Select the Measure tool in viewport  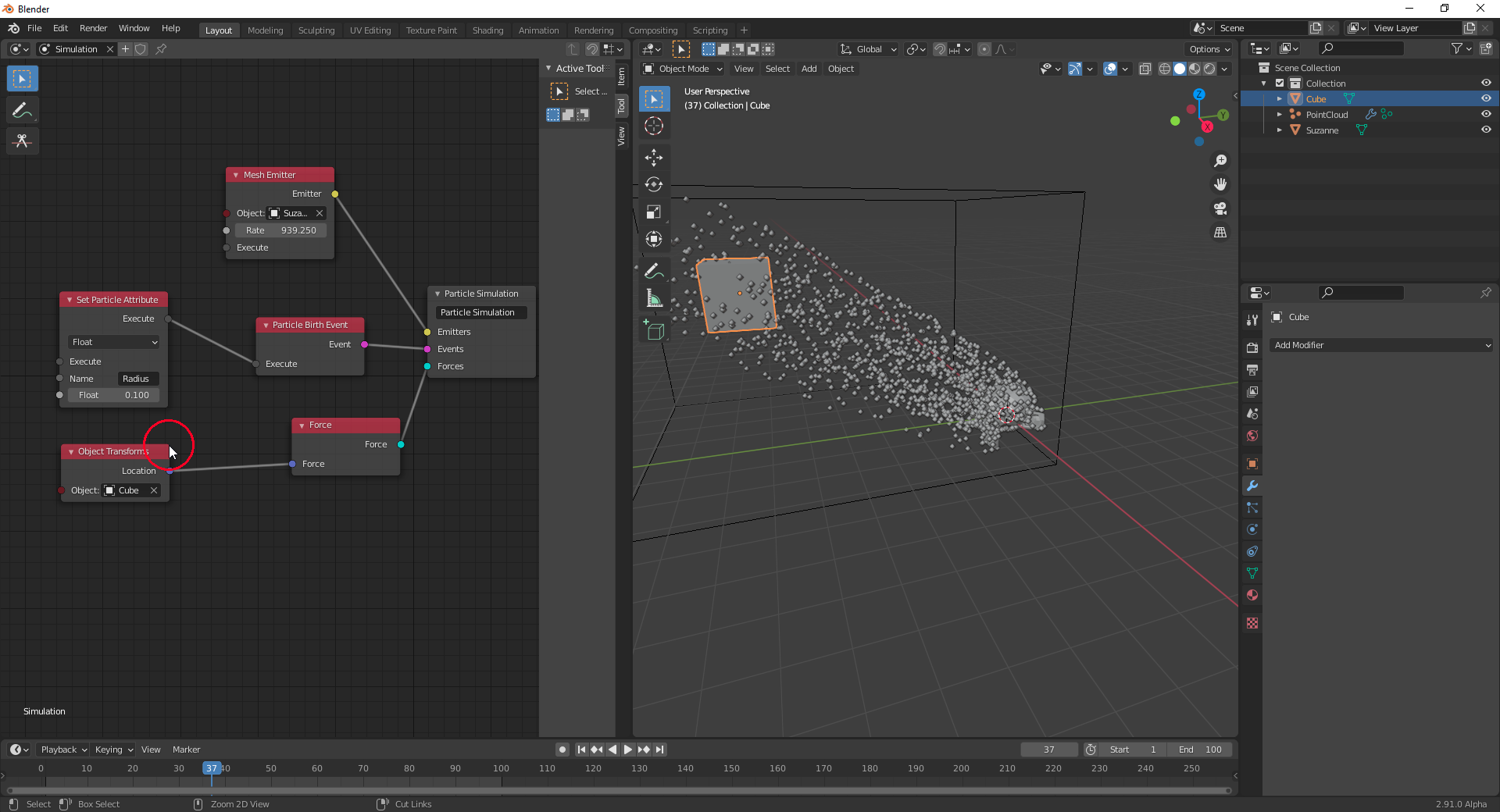click(x=654, y=299)
